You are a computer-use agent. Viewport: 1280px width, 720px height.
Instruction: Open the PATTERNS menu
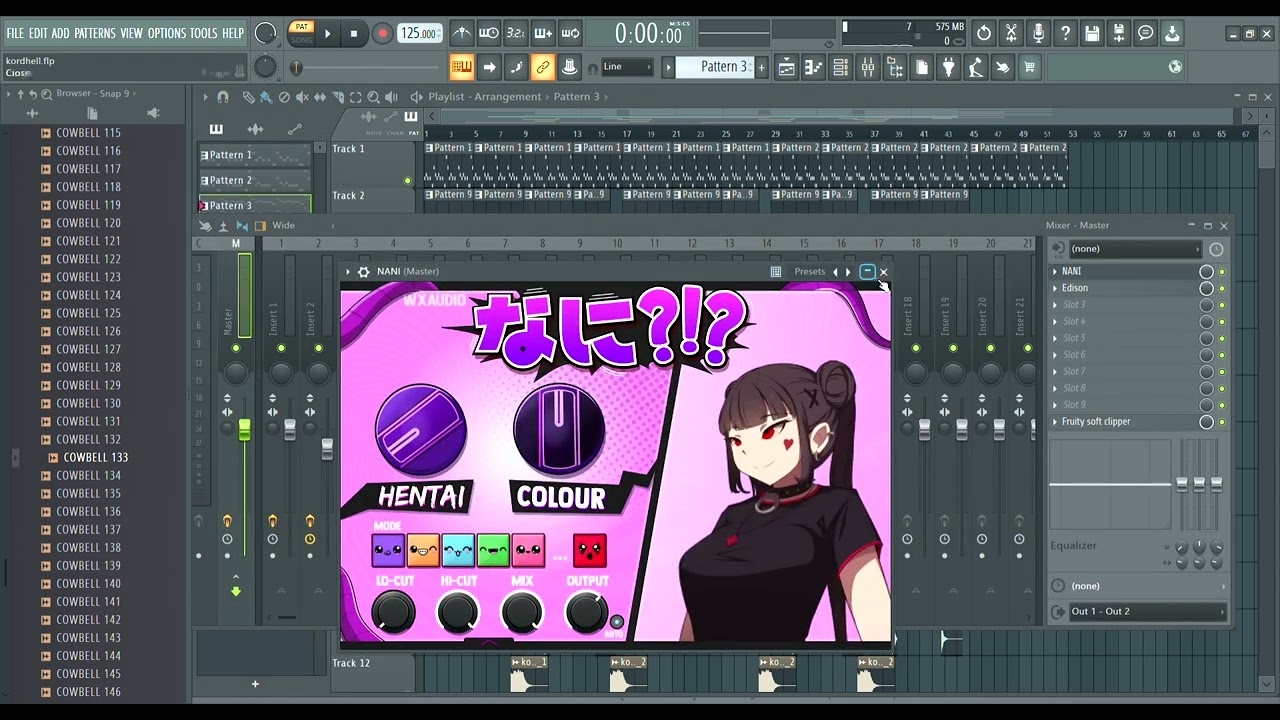[x=95, y=33]
